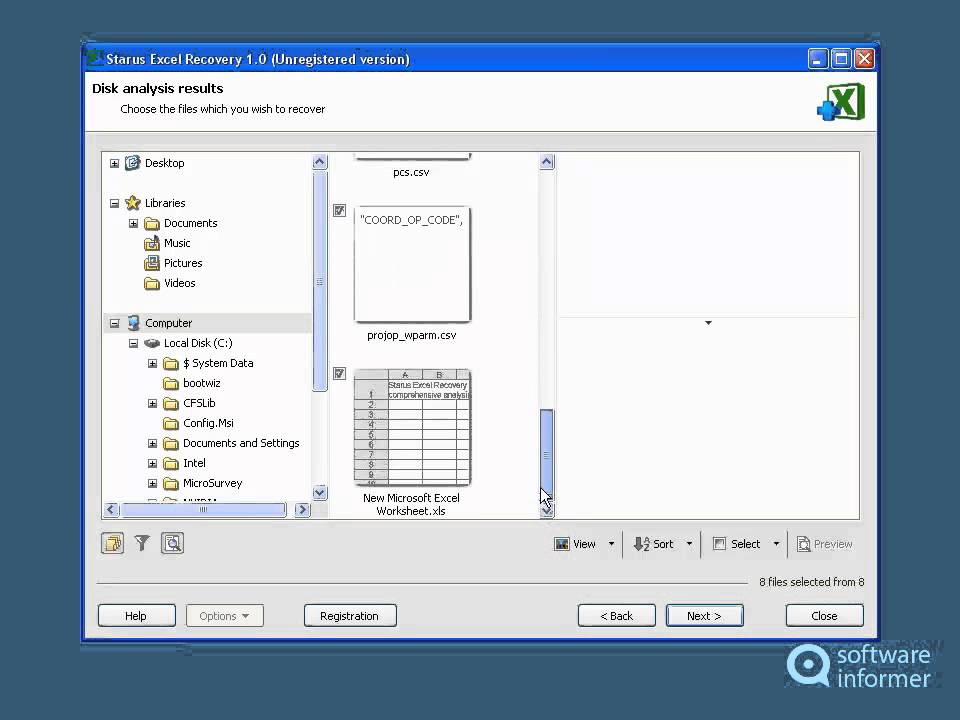This screenshot has height=720, width=960.
Task: Collapse the Libraries tree node
Action: [x=114, y=203]
